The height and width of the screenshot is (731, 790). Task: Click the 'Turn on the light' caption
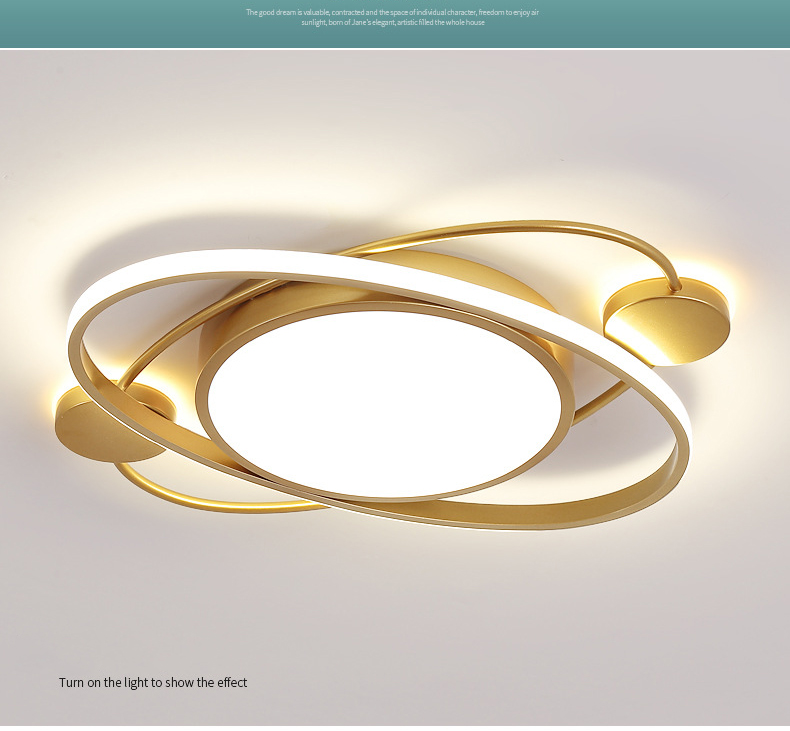pos(152,682)
